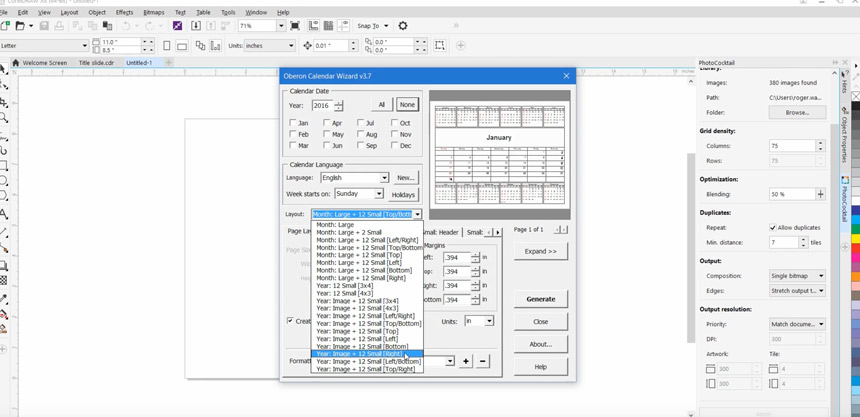Choose 'Year: Image + 12 Small [Right]' layout
860x417 pixels.
click(x=367, y=354)
